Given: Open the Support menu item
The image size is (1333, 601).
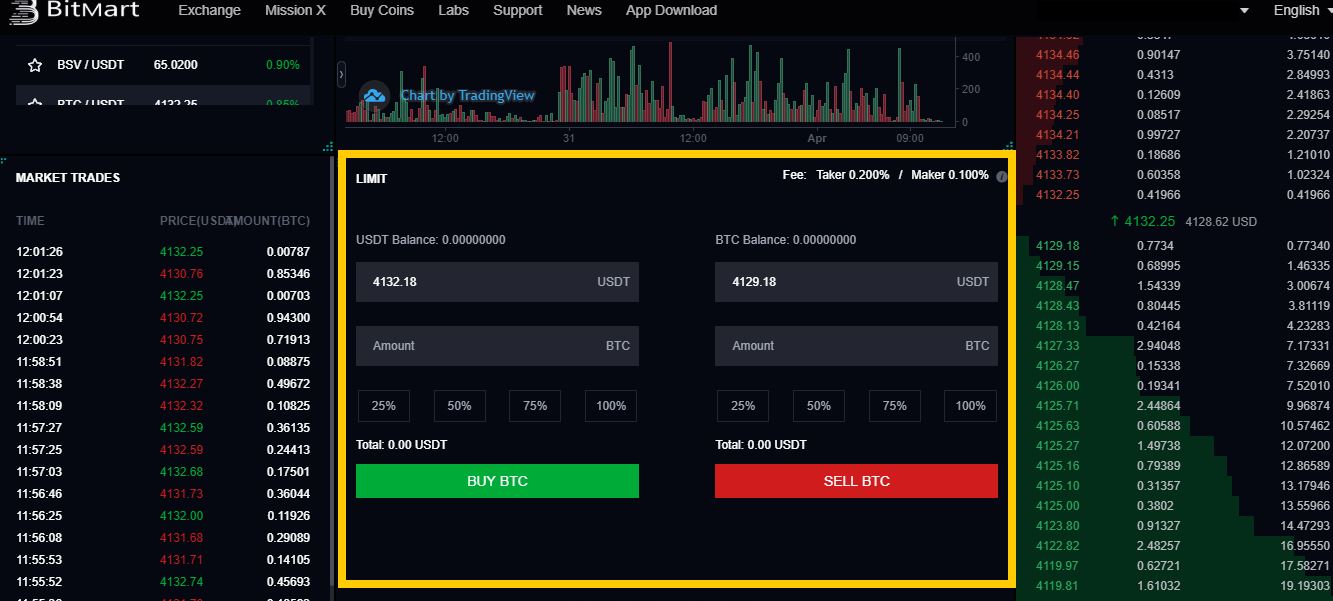Looking at the screenshot, I should point(518,10).
